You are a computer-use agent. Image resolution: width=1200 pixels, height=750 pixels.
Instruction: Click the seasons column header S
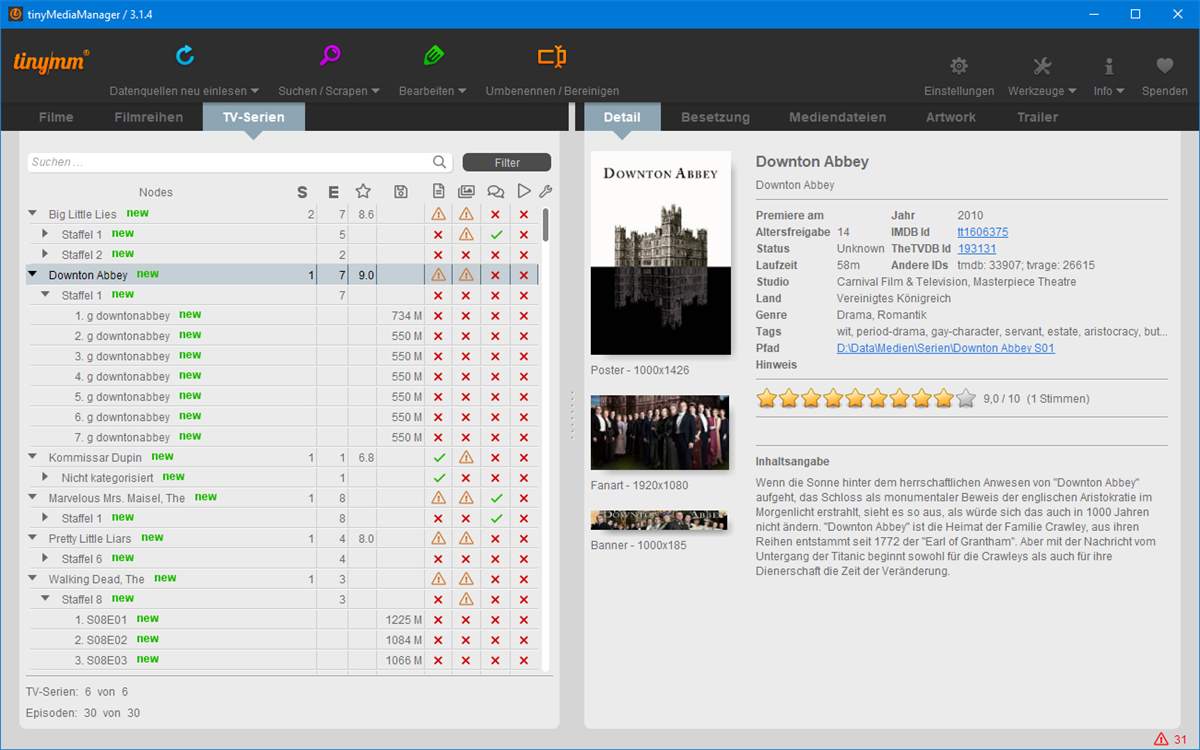pos(302,192)
